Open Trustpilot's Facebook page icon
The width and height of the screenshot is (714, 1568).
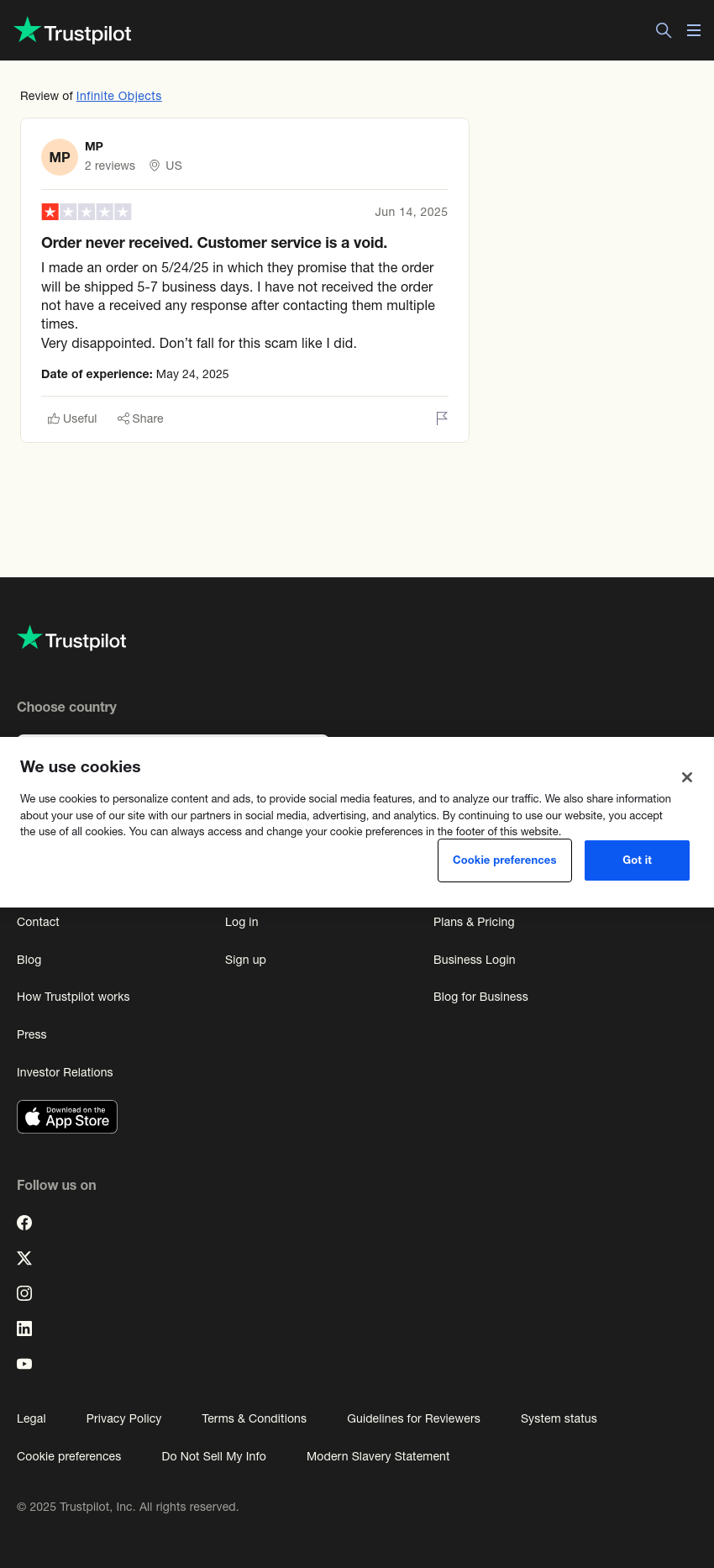pos(24,1223)
